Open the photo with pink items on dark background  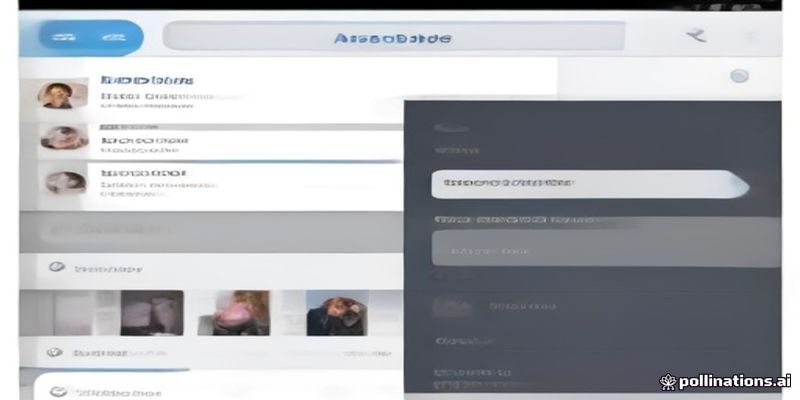click(152, 313)
